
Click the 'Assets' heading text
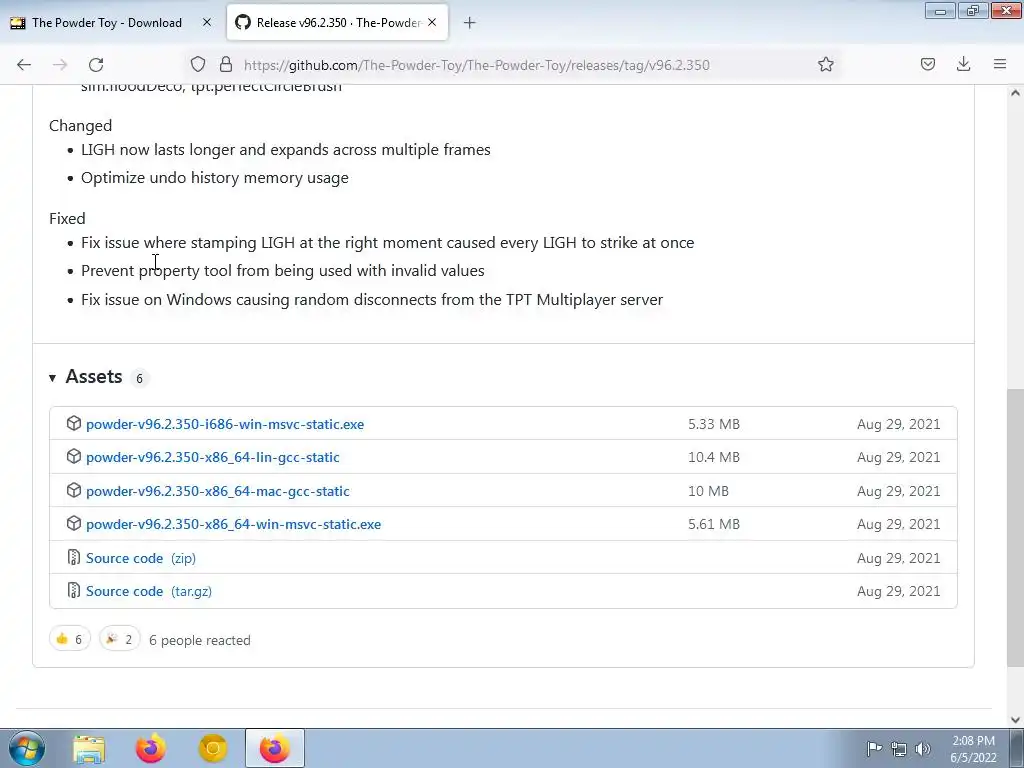pyautogui.click(x=93, y=377)
